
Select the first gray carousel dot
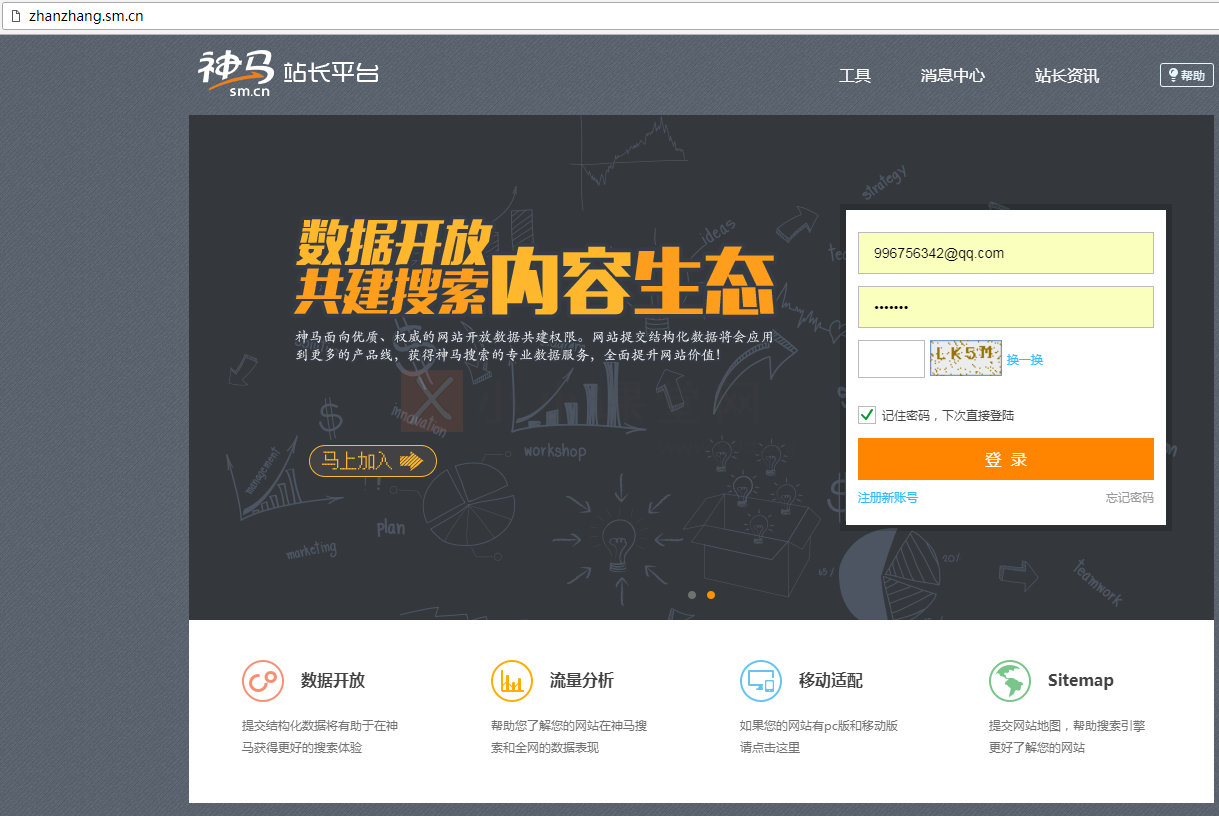click(x=692, y=595)
